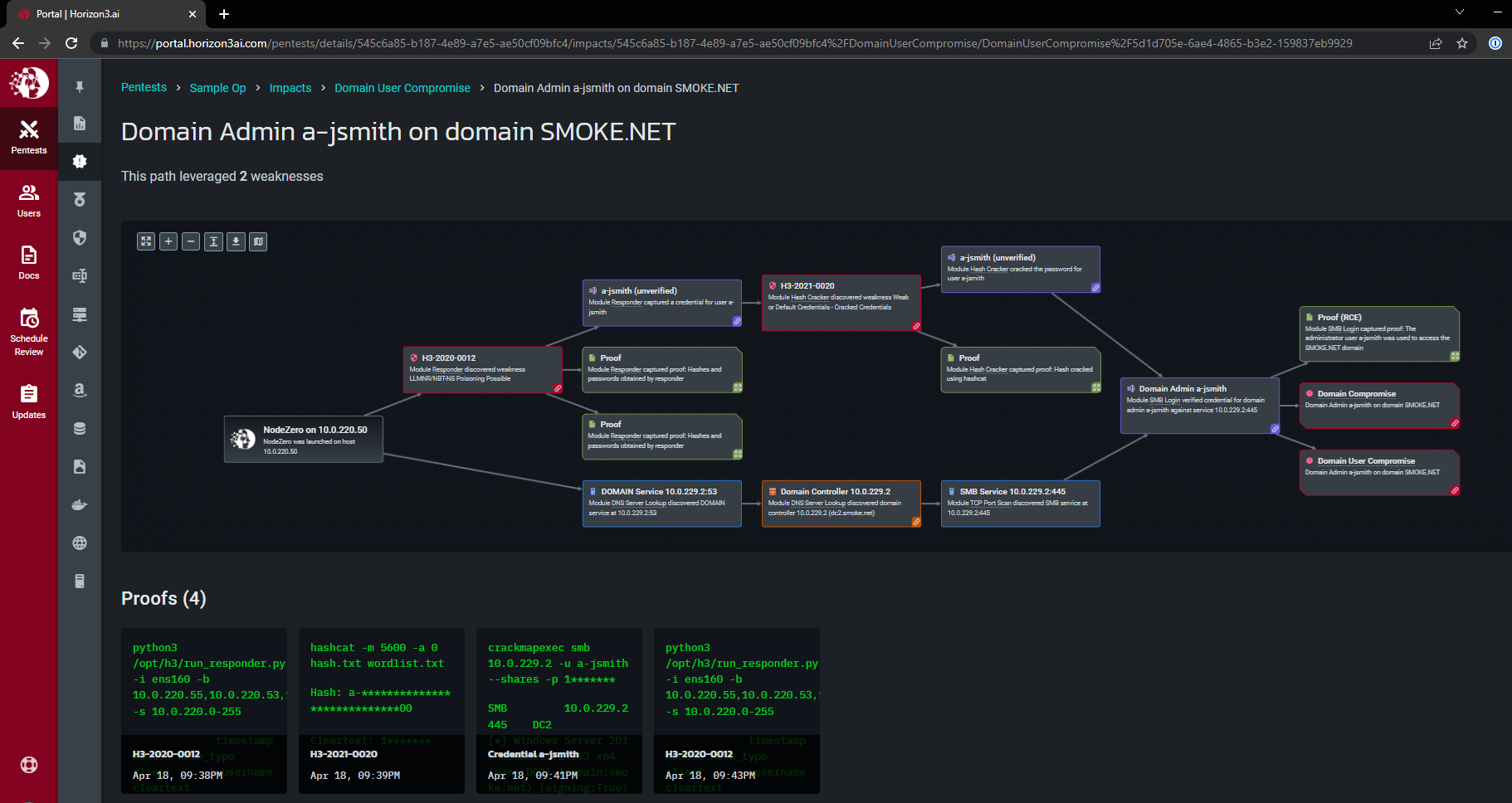Pin the secondary sidebar

point(80,86)
